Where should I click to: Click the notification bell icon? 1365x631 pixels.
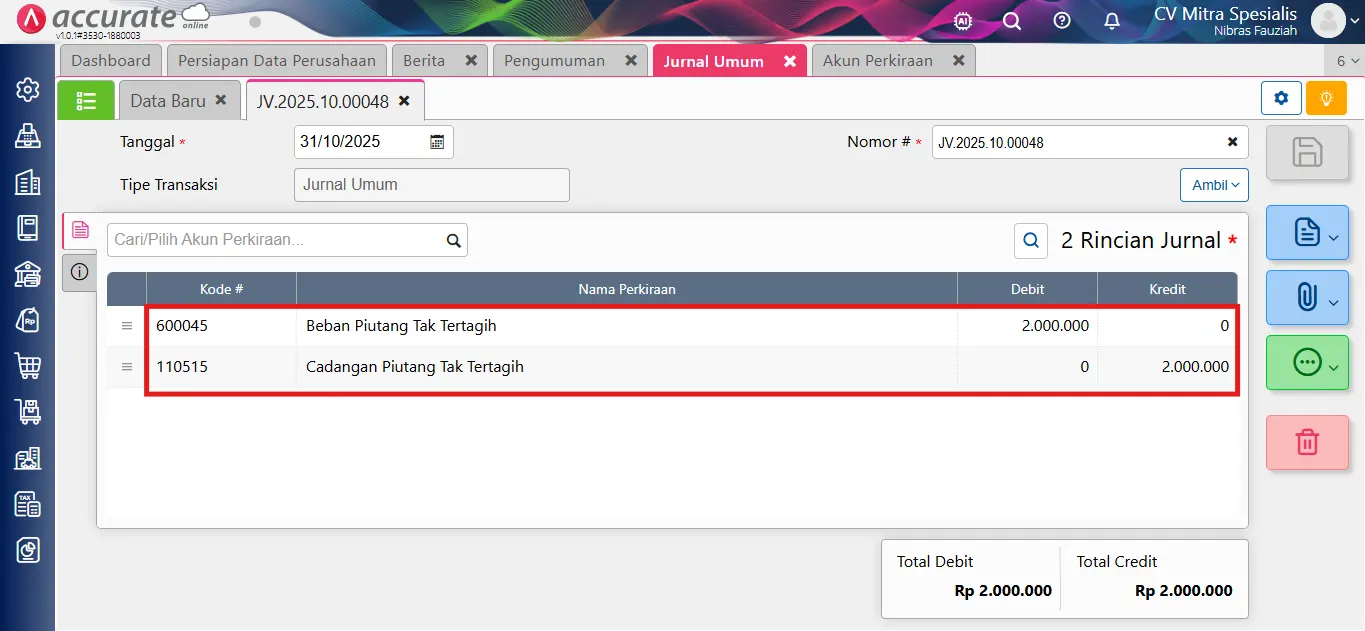point(1111,21)
